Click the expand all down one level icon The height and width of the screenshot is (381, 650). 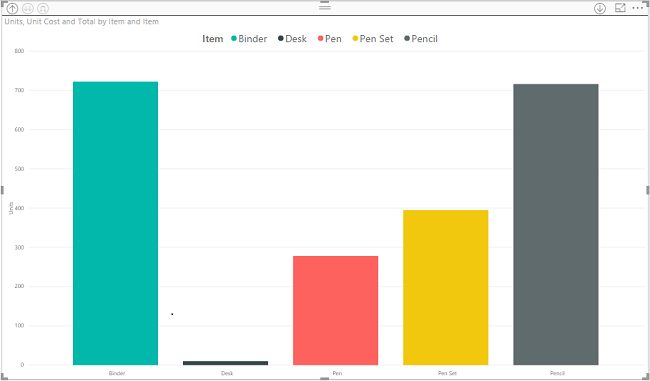tap(43, 8)
